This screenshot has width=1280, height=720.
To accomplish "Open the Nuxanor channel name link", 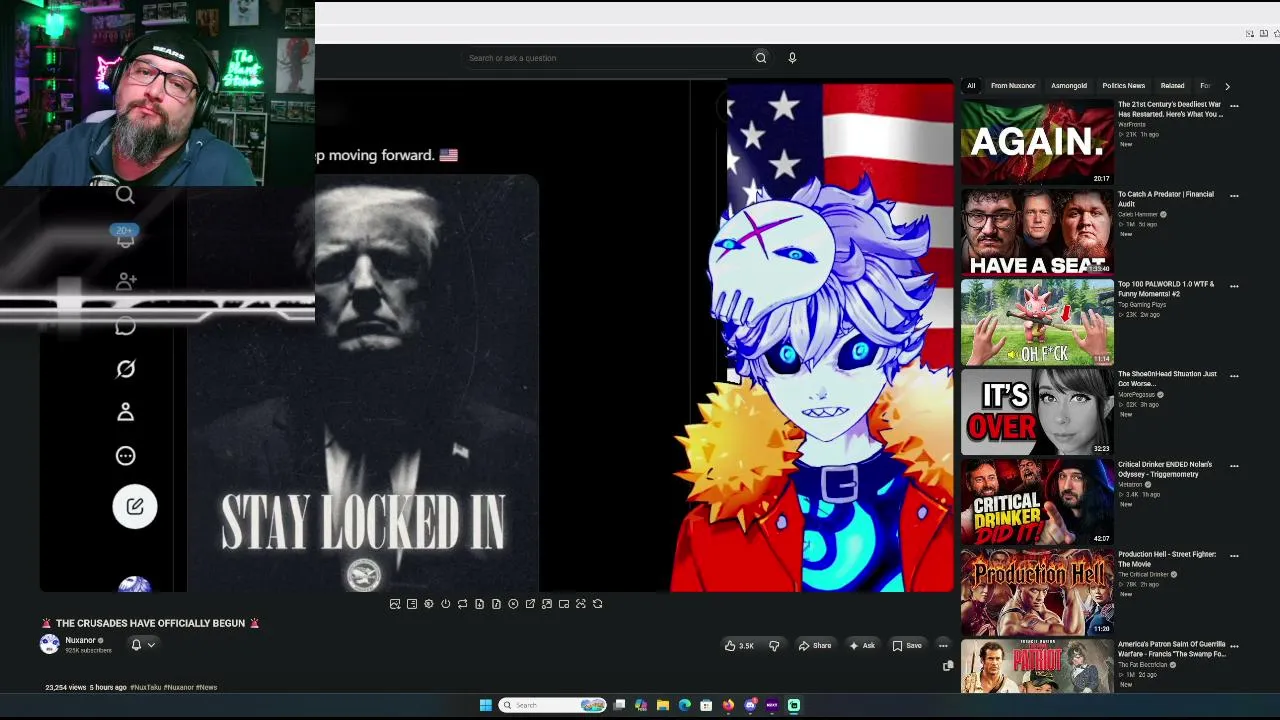I will coord(80,640).
